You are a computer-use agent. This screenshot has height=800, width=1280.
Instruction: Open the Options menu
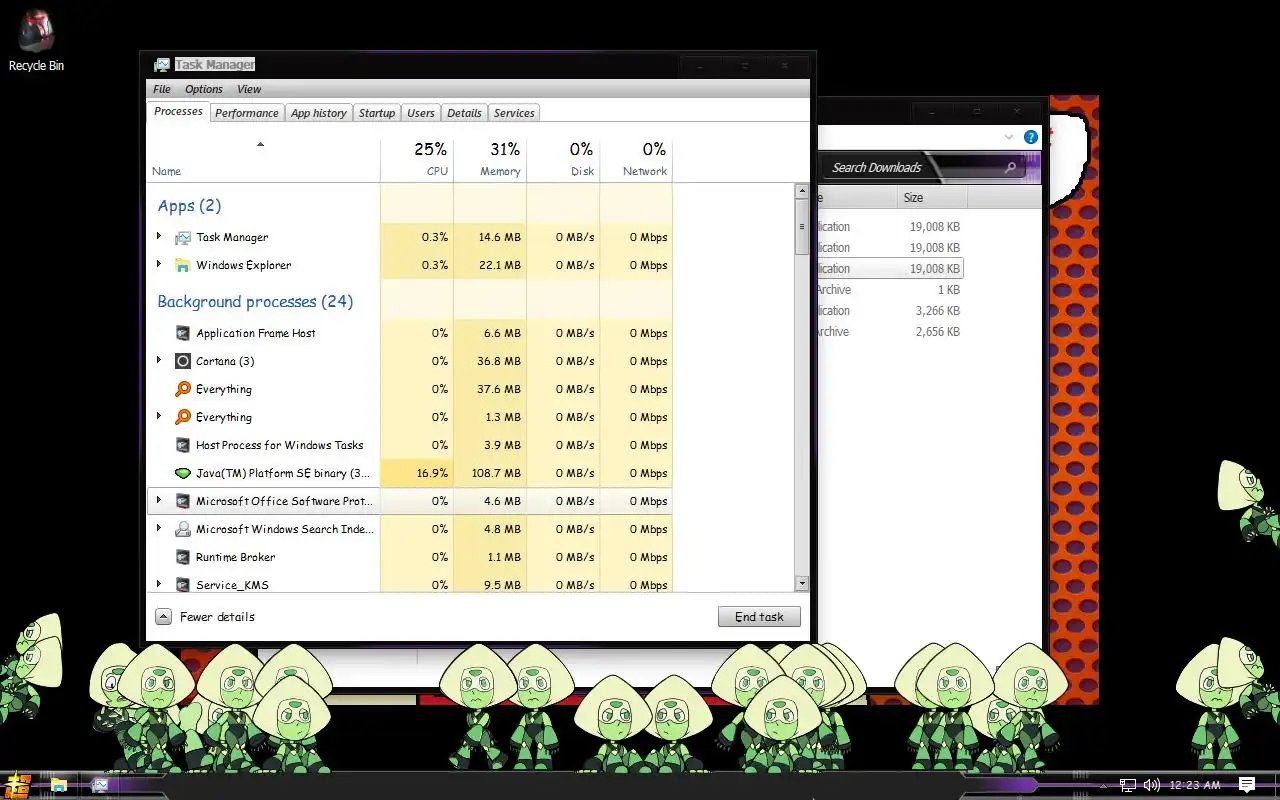tap(204, 89)
